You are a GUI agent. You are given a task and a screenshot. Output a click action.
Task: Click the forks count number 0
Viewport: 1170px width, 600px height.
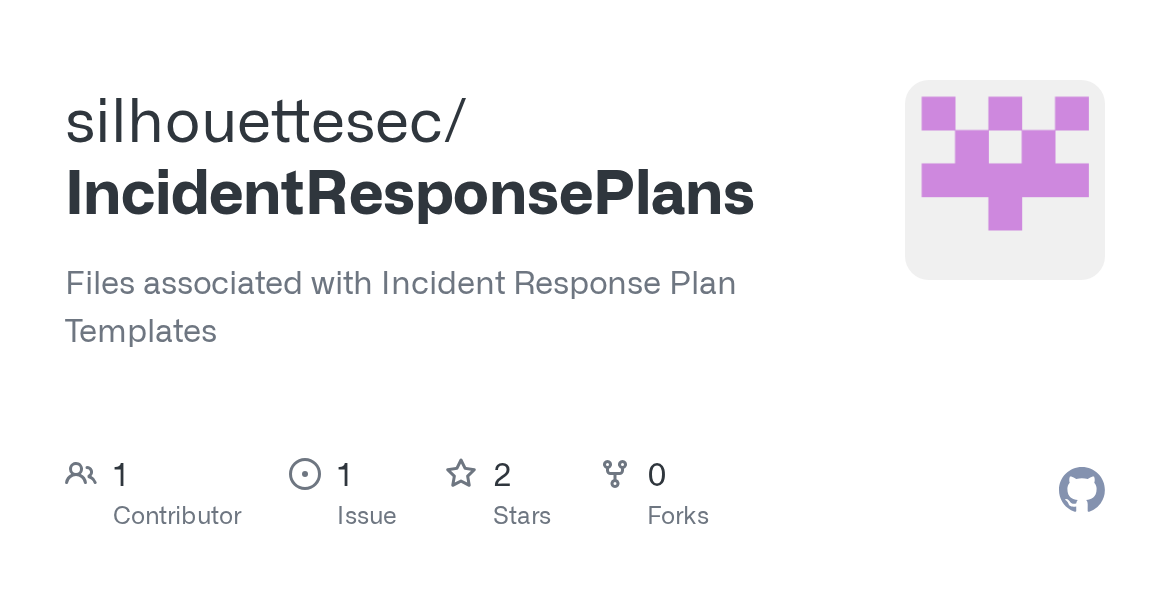(657, 474)
